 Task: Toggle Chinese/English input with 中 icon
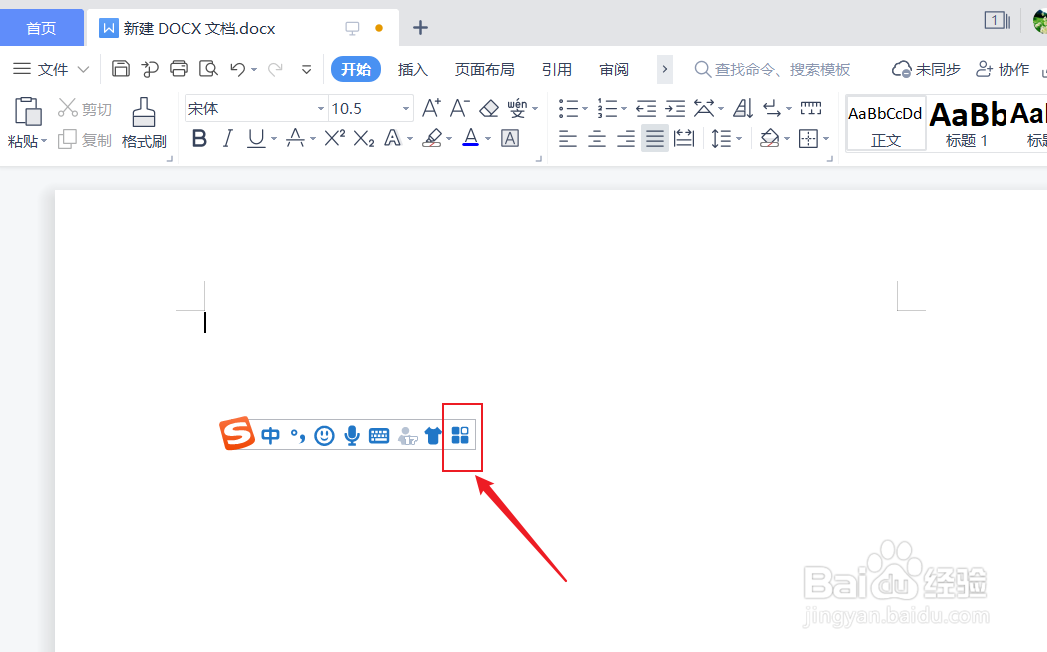[x=270, y=435]
